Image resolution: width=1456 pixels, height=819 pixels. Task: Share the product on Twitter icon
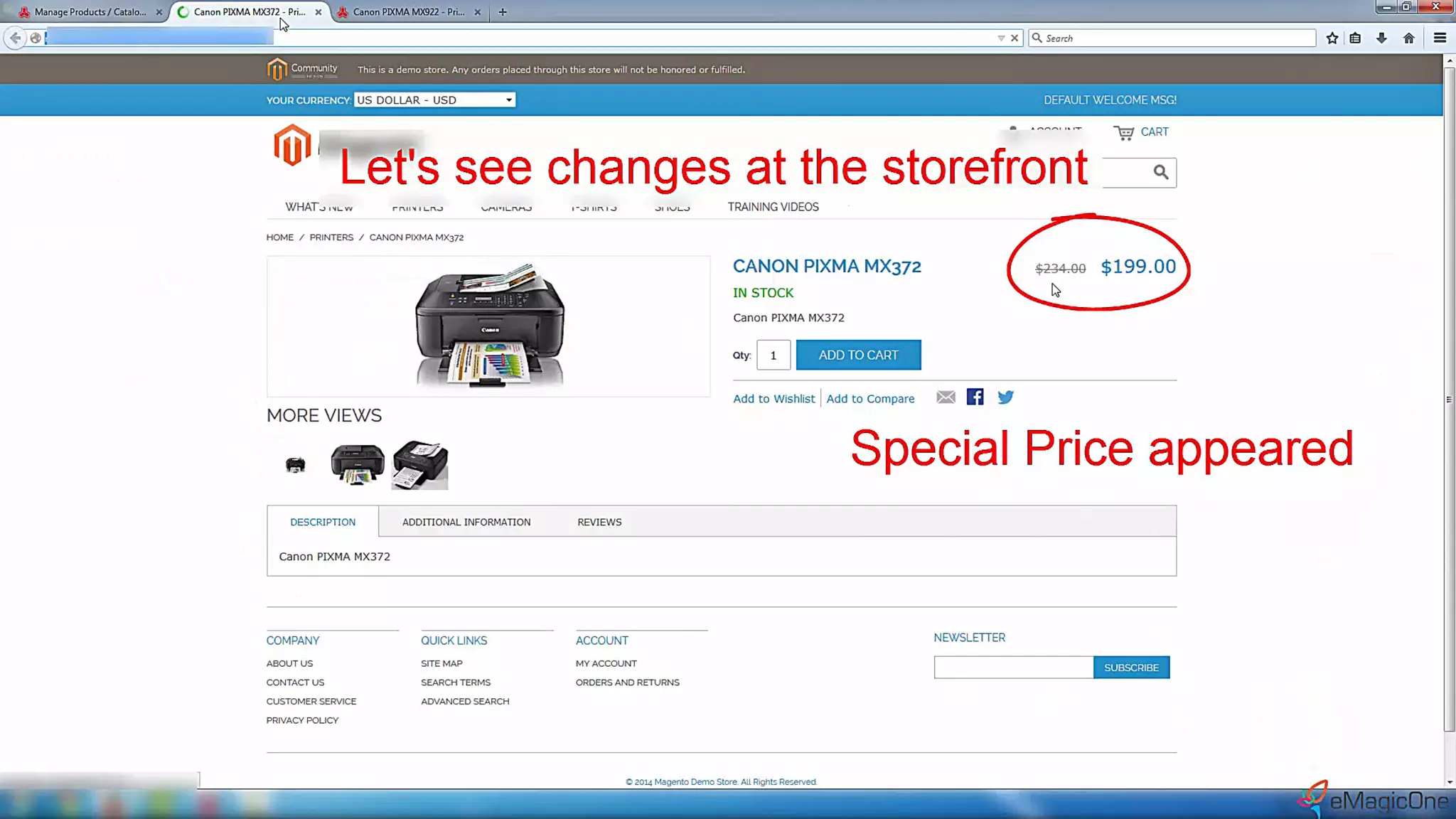1005,397
